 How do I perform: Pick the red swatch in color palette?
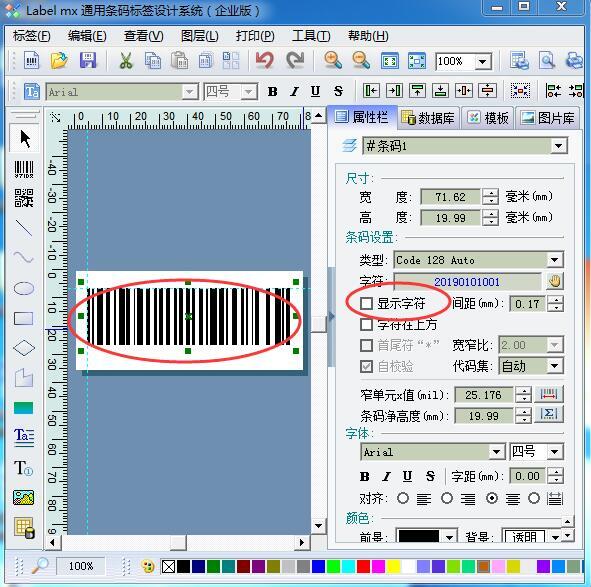point(363,566)
